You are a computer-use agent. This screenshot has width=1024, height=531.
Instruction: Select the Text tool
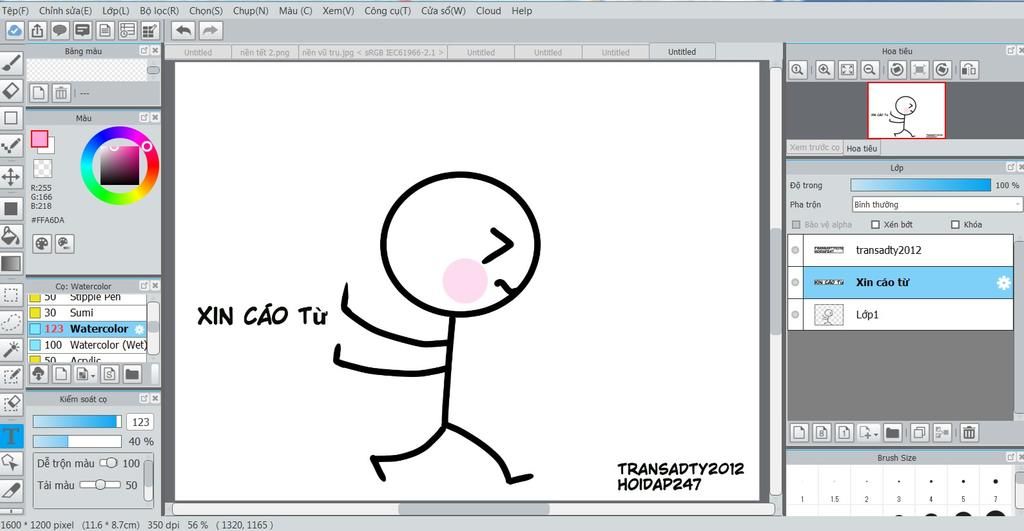[x=11, y=436]
